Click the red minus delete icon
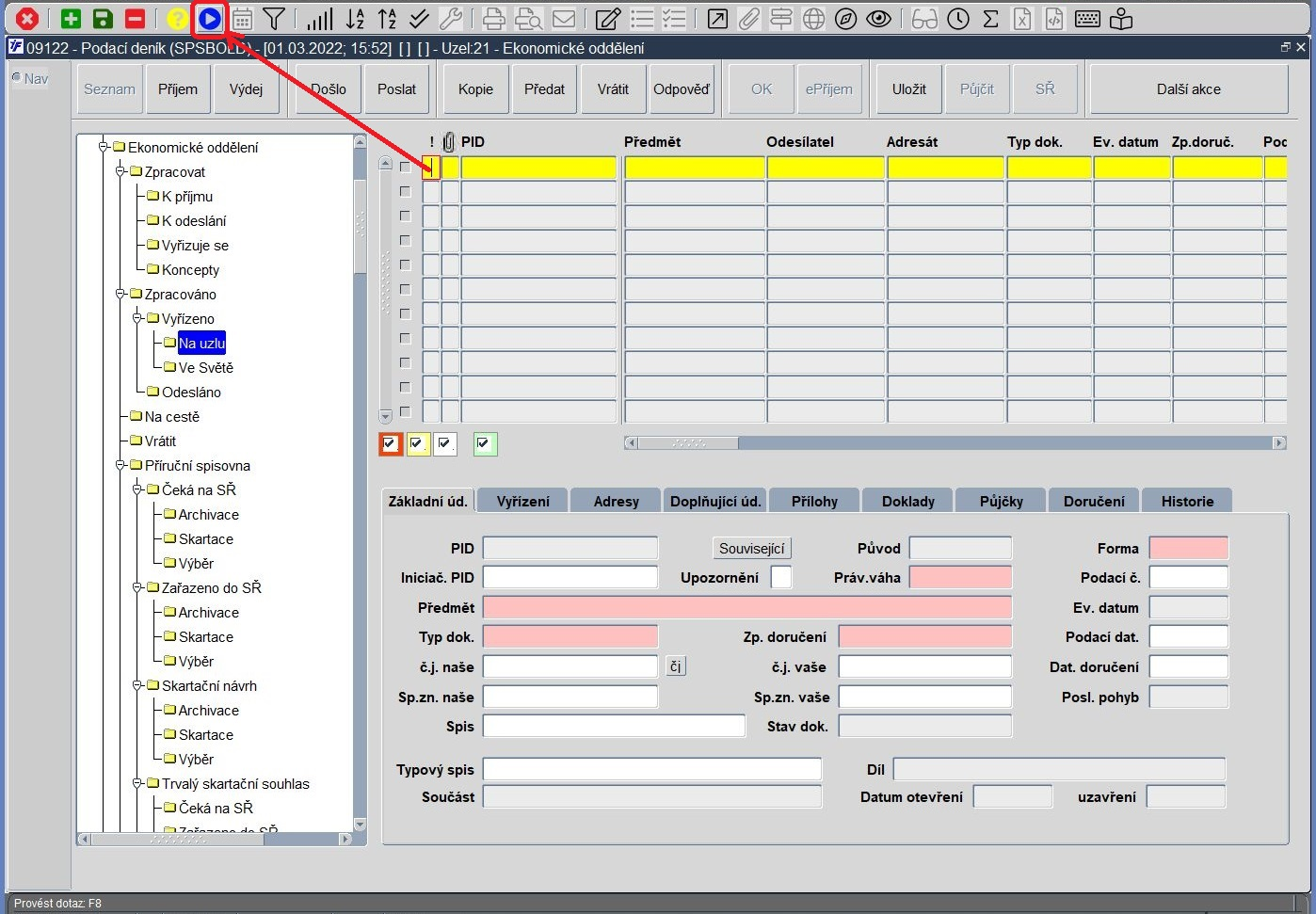1316x914 pixels. point(136,18)
